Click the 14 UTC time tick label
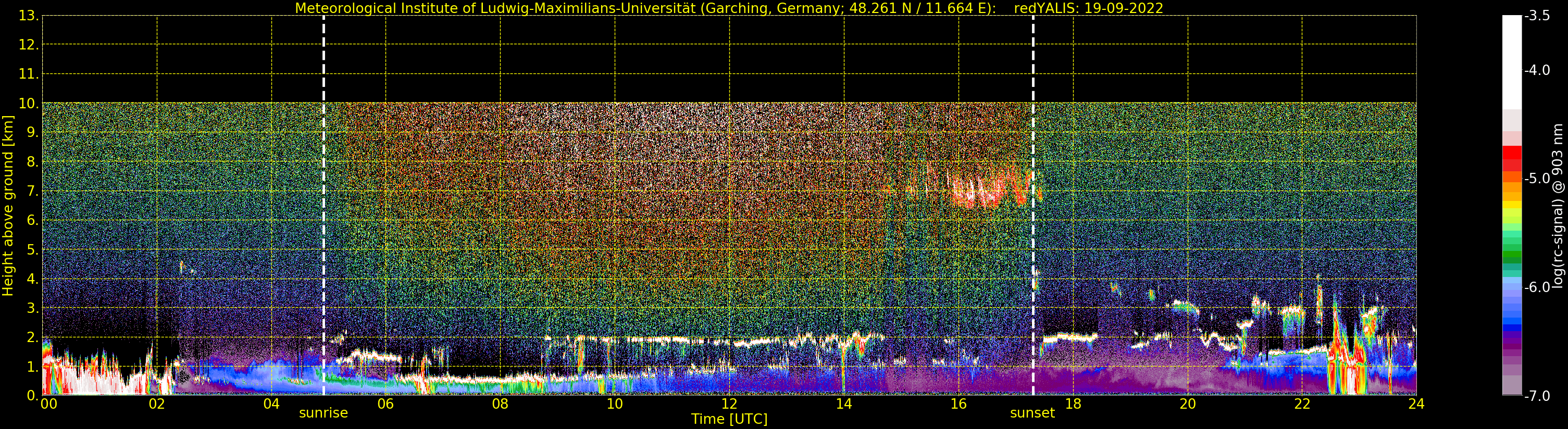This screenshot has width=1568, height=429. coord(844,404)
